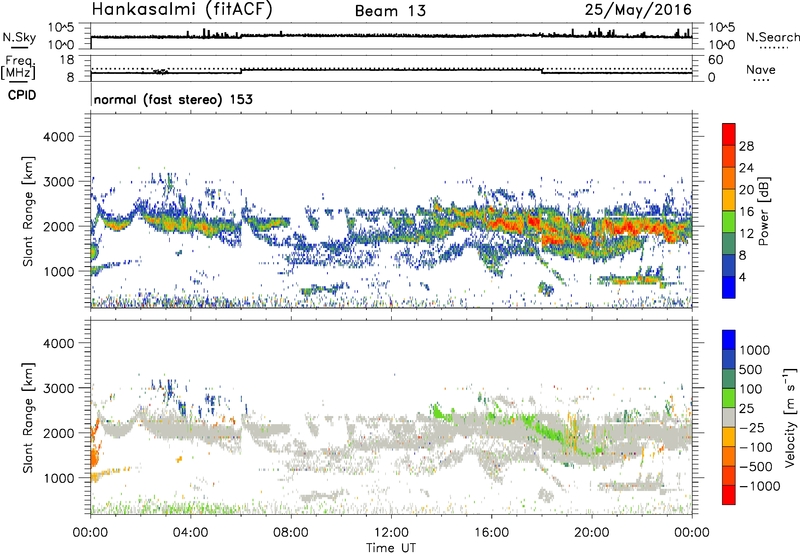
Task: Click the red bottom Velocity colorbar segment
Action: tap(729, 495)
